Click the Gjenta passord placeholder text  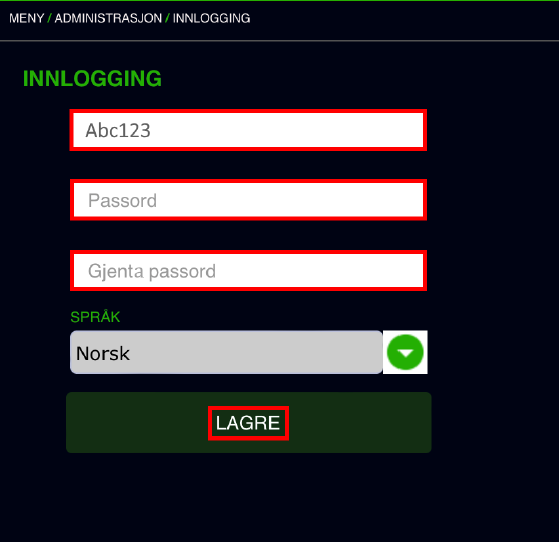[152, 271]
